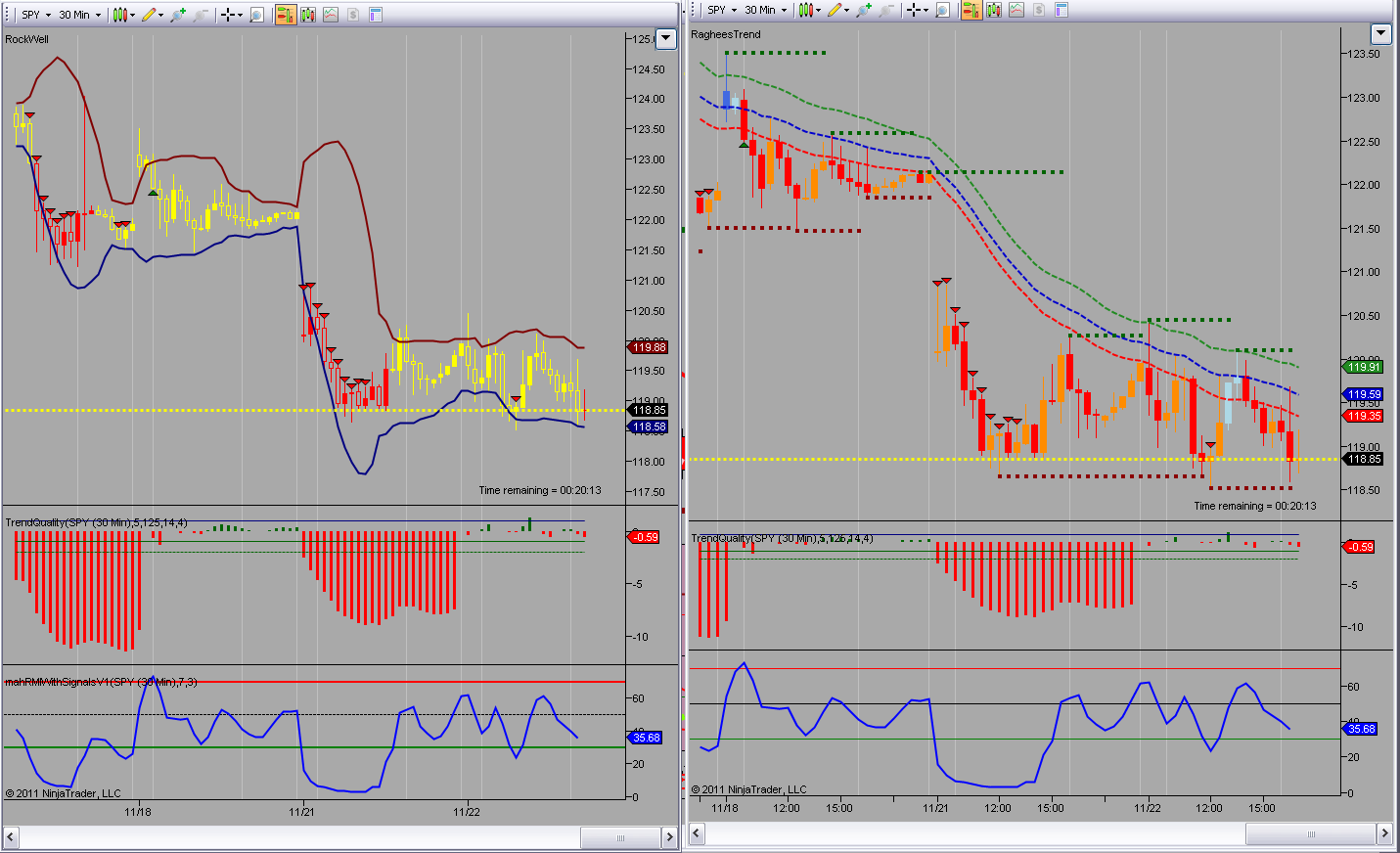This screenshot has width=1400, height=853.
Task: Click the right chart scrollbar's right arrow
Action: click(1384, 833)
